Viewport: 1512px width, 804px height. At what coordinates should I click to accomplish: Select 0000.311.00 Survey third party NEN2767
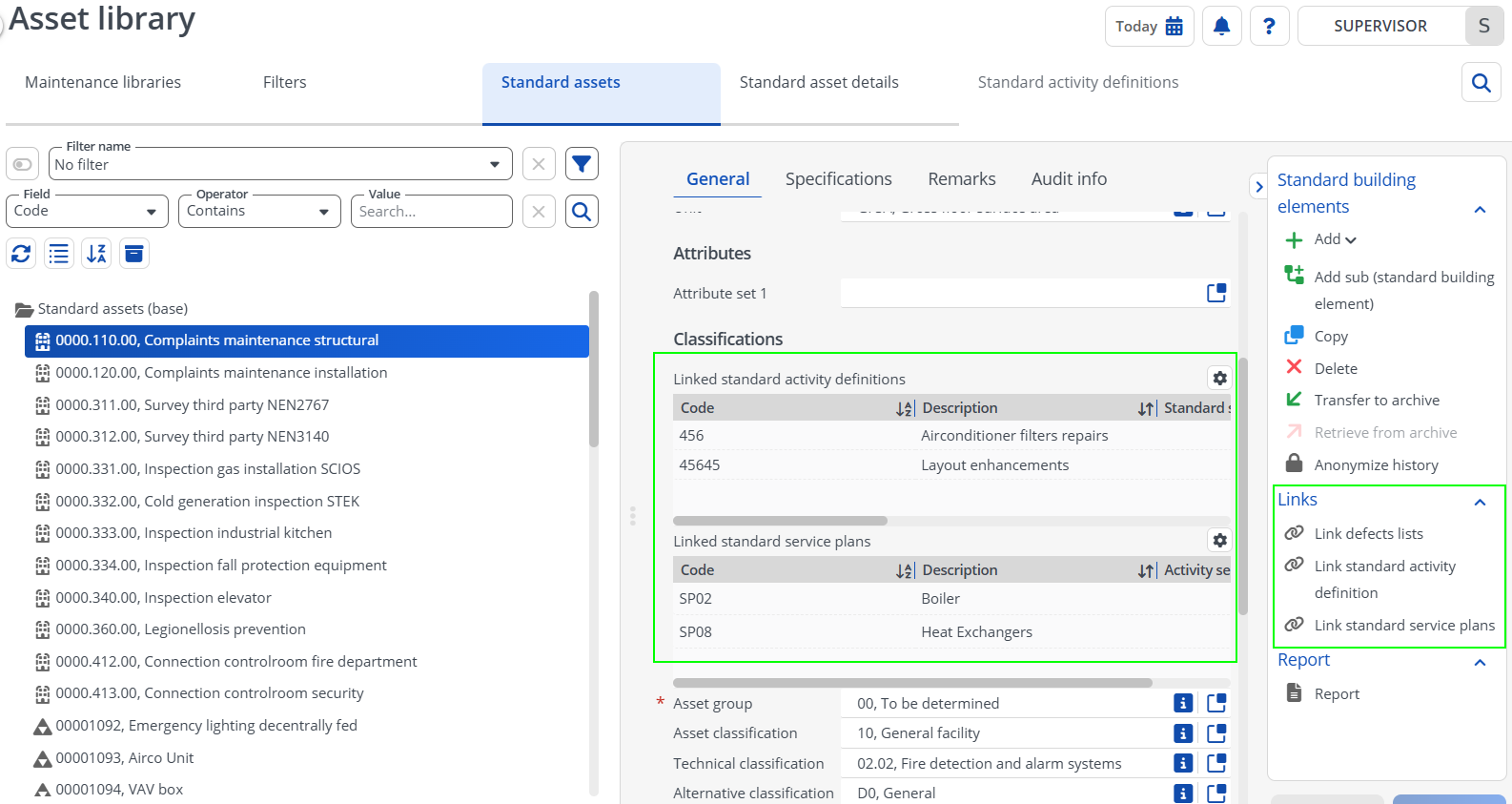tap(192, 405)
